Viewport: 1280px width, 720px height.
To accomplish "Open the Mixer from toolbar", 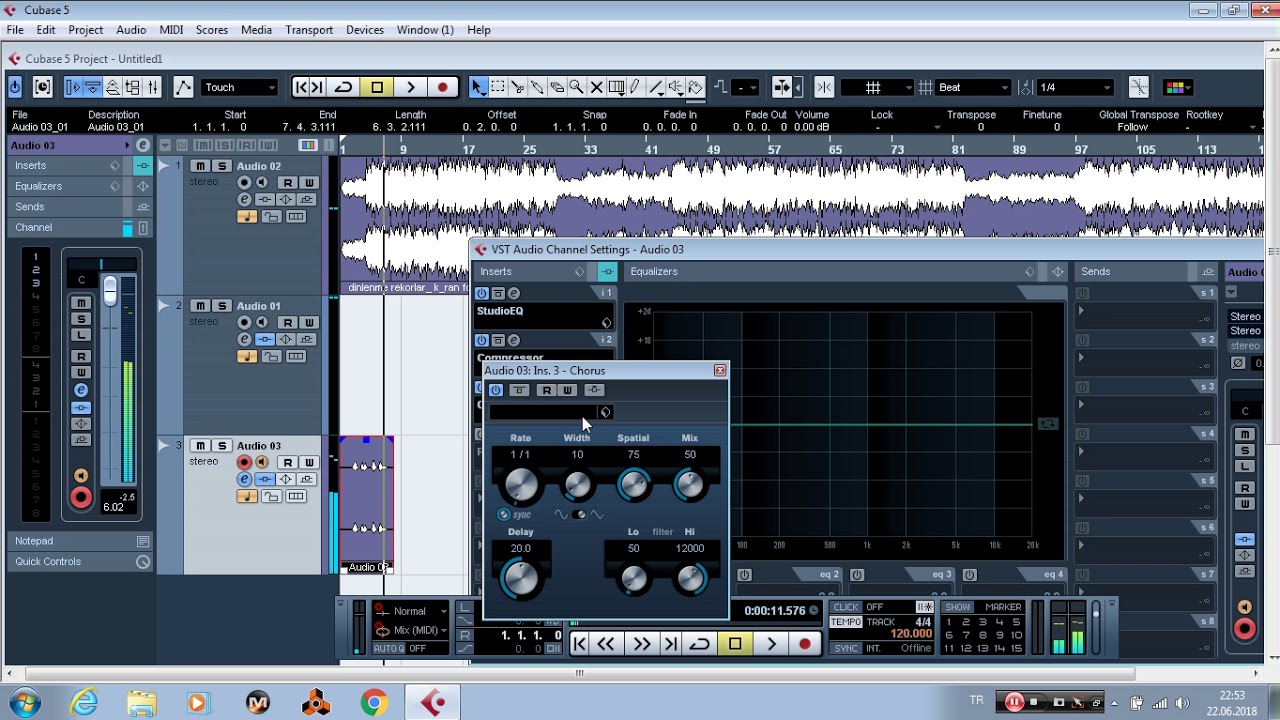I will click(153, 88).
